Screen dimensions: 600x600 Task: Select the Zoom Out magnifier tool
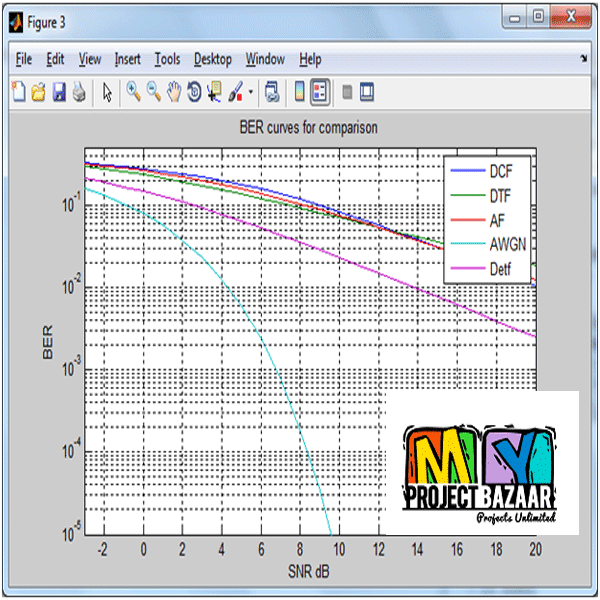pos(154,93)
